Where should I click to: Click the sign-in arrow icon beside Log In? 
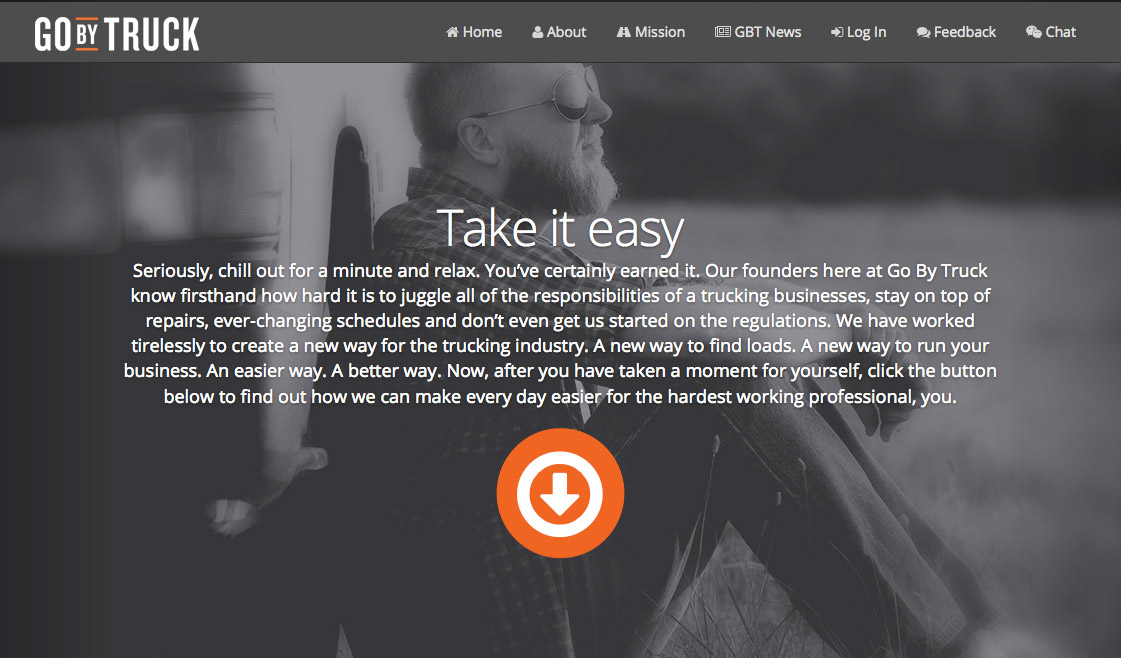pyautogui.click(x=836, y=32)
